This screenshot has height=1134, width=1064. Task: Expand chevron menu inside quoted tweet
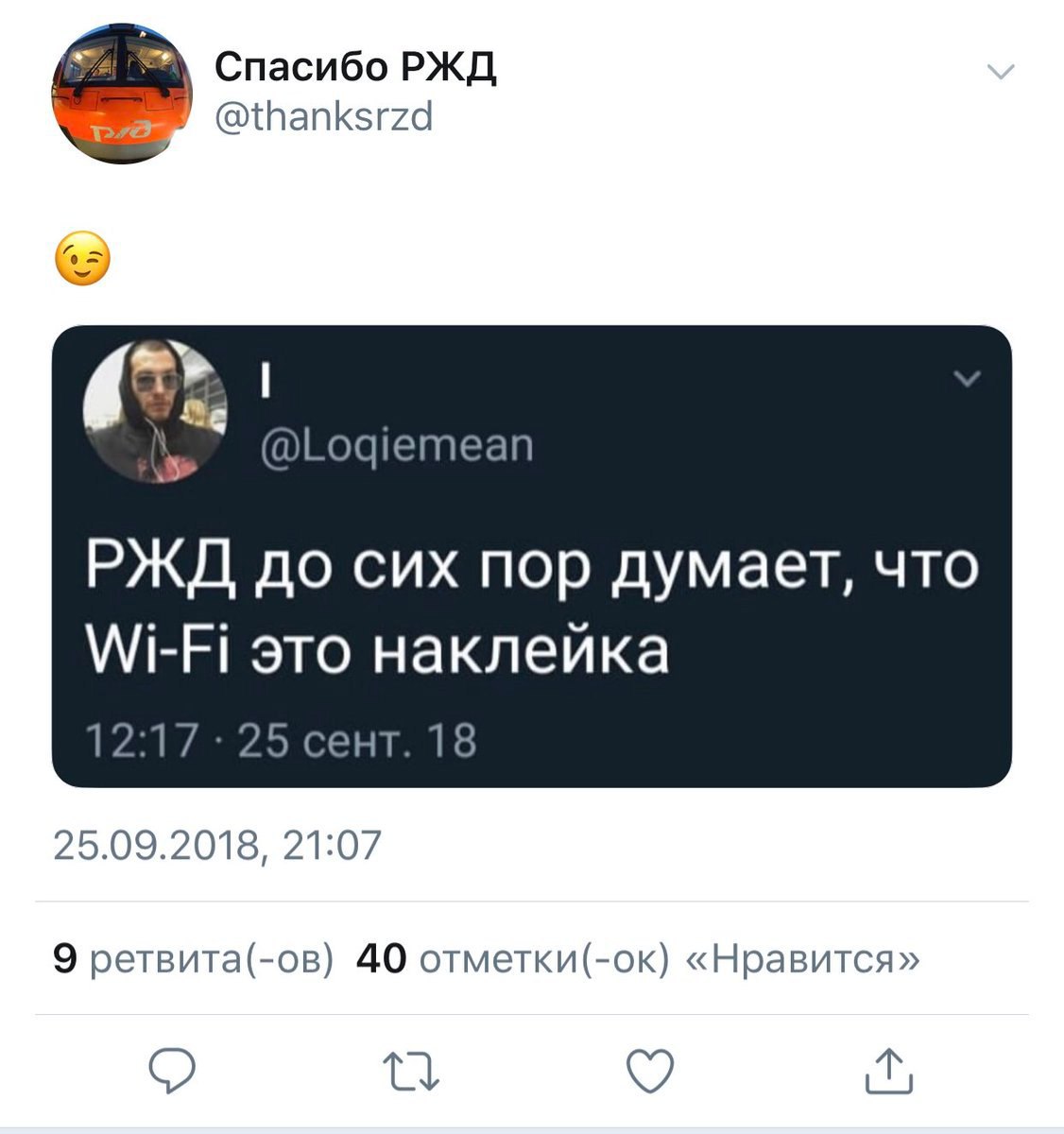[x=968, y=380]
